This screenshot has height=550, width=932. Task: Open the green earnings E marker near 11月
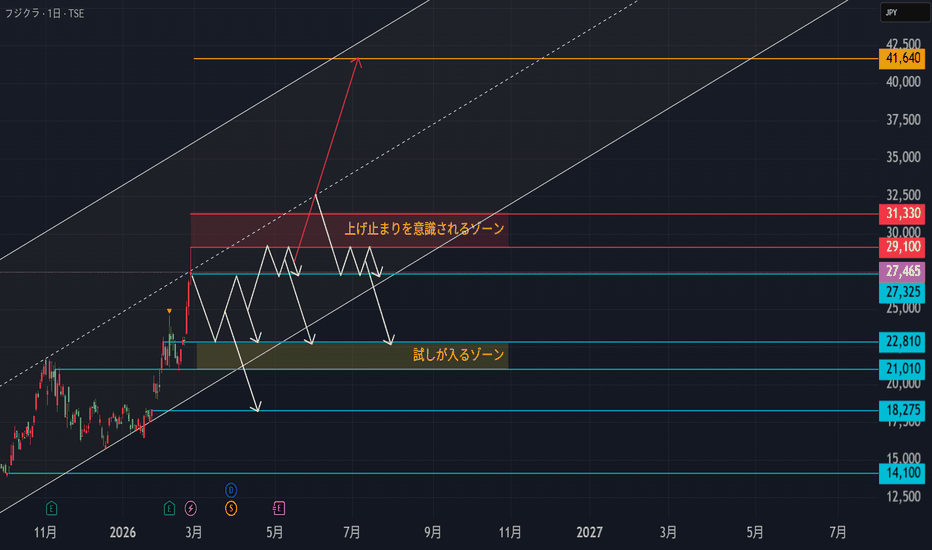52,508
